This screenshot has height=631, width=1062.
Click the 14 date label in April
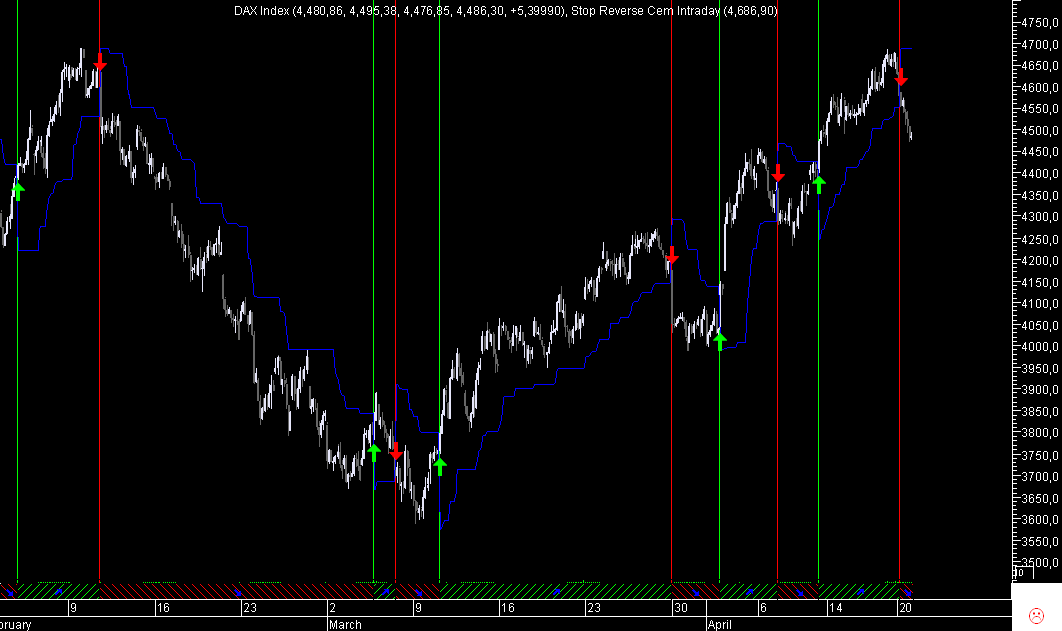836,608
